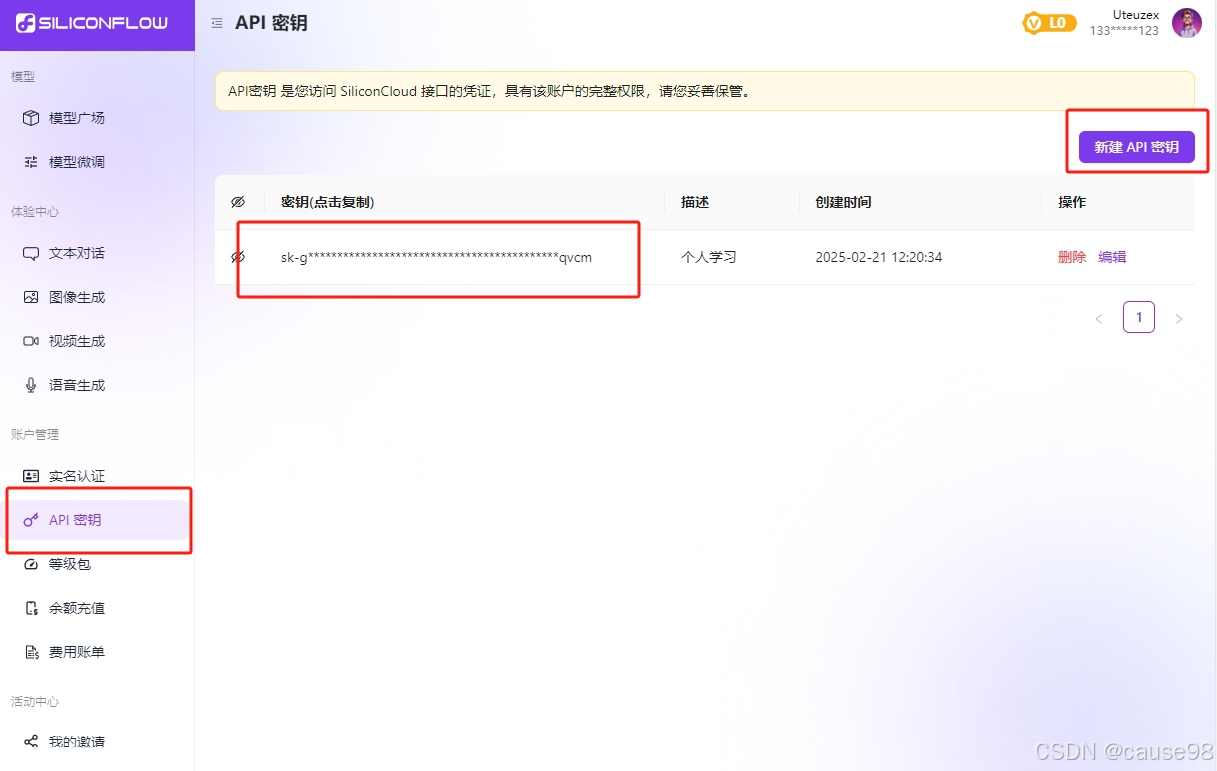Click the 余额充值 wallet icon

(31, 608)
